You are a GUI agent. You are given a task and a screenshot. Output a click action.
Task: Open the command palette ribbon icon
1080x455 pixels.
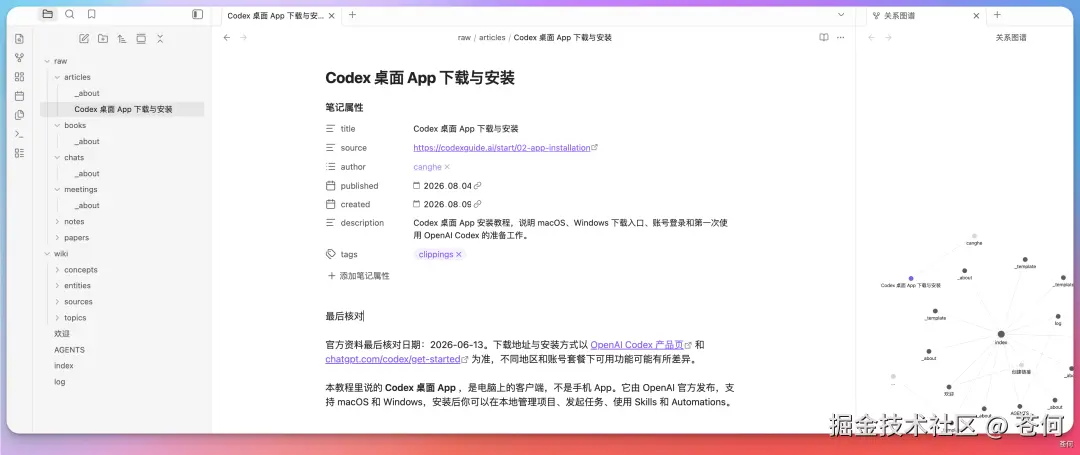[x=19, y=134]
